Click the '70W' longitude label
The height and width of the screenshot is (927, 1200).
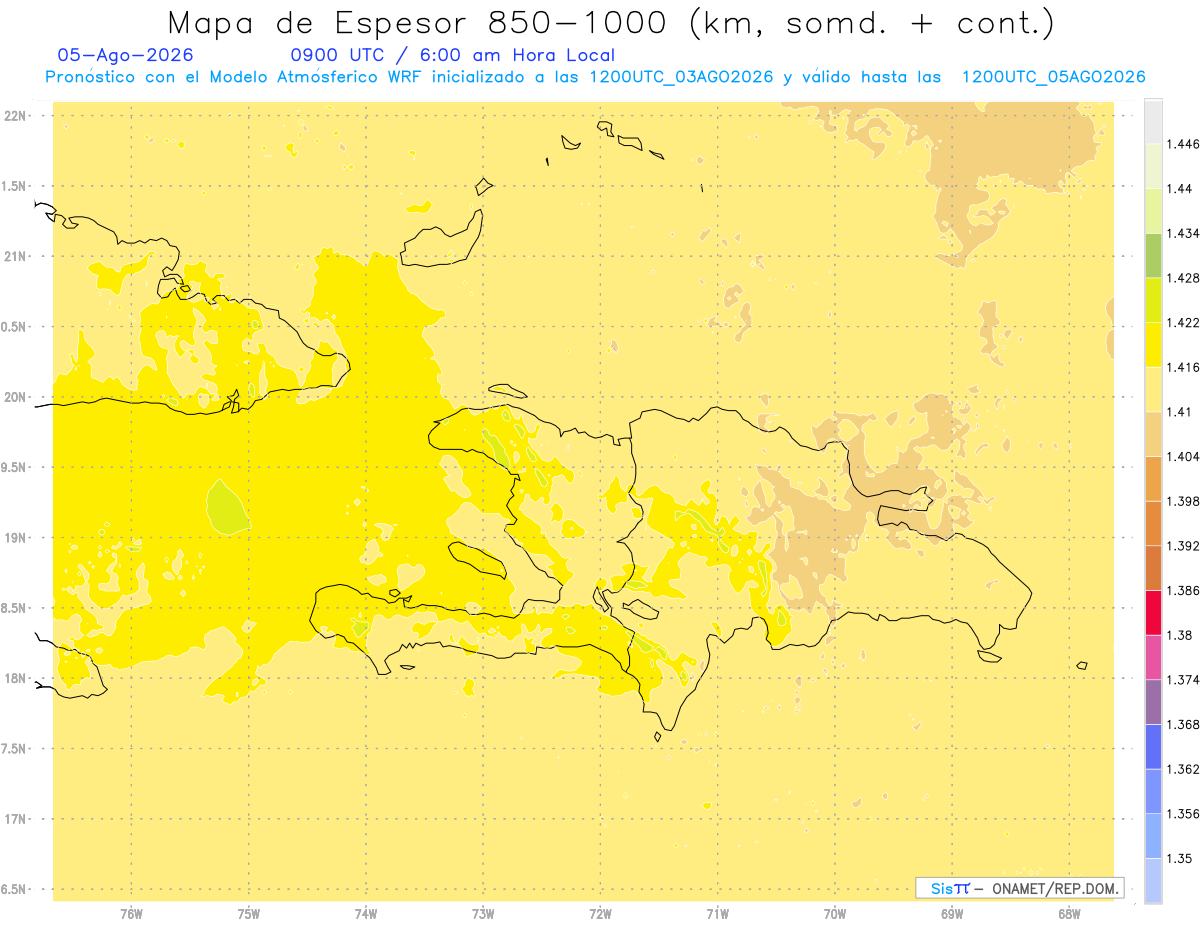(x=835, y=914)
